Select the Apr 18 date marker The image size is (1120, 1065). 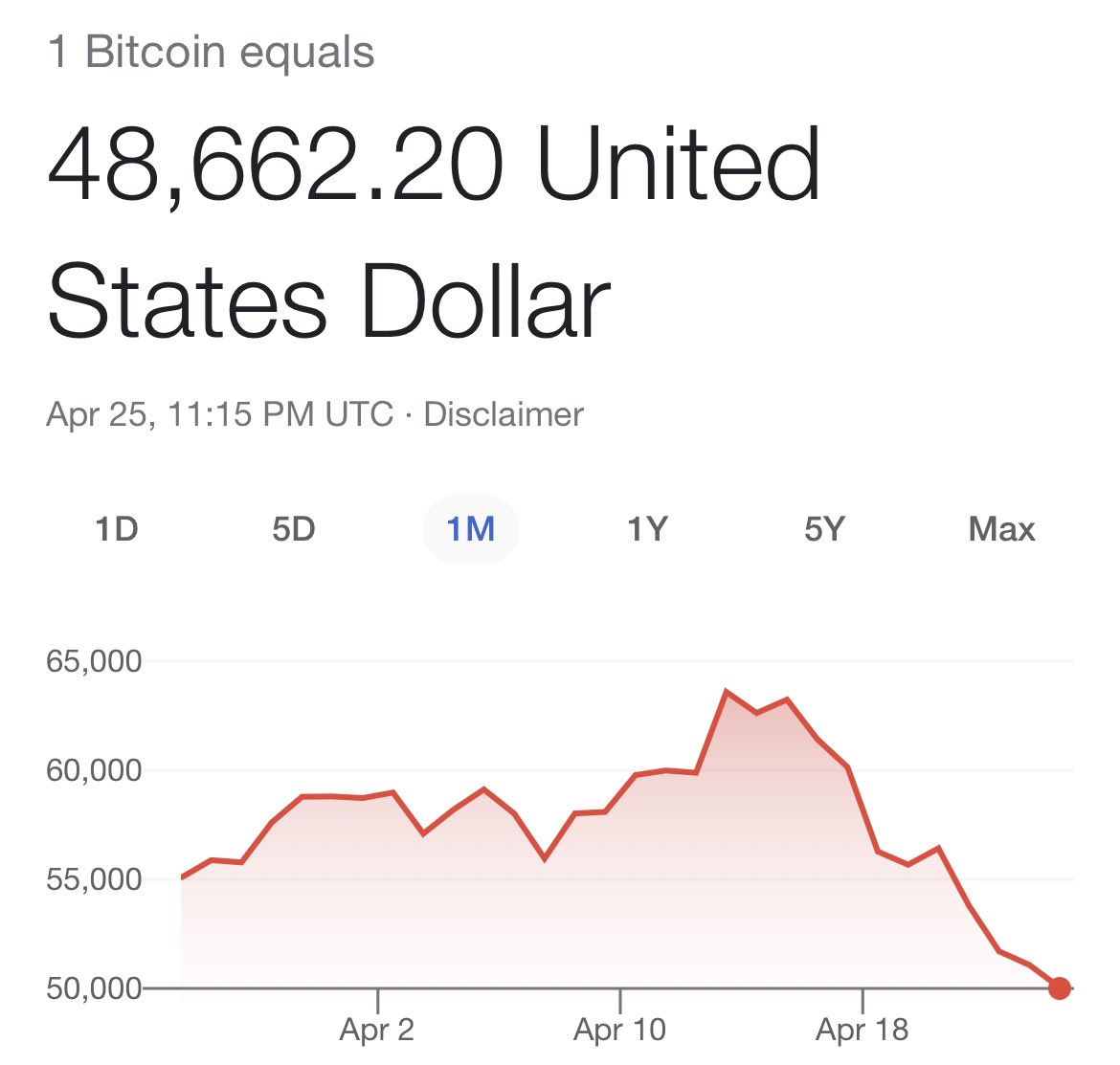[x=862, y=1031]
